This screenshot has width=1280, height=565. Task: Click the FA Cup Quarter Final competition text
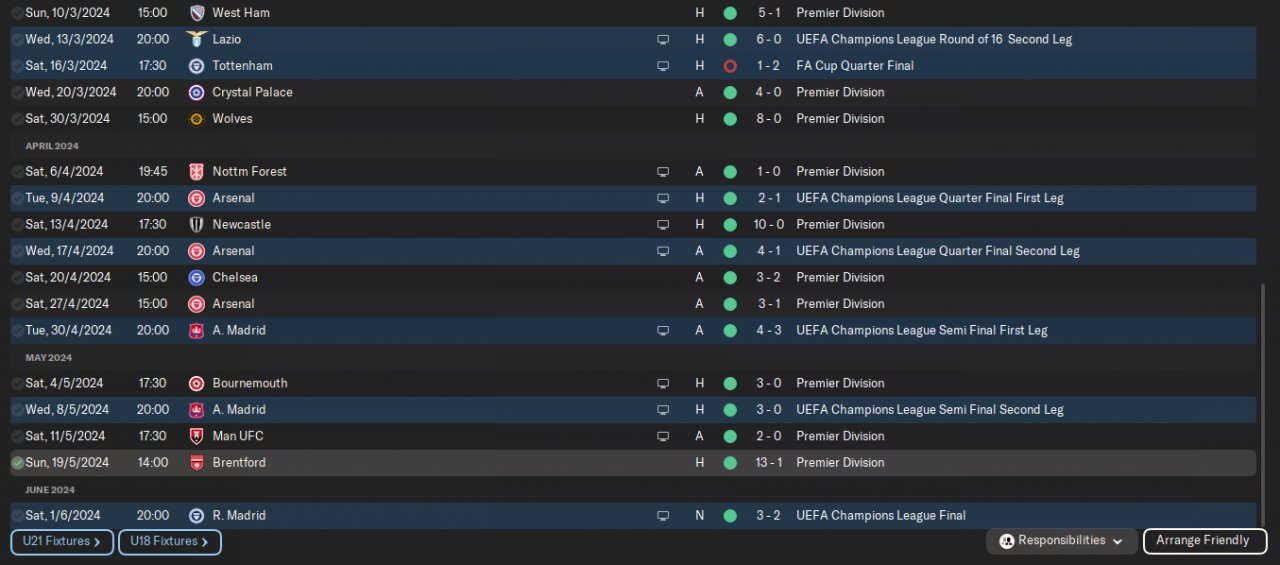[855, 66]
